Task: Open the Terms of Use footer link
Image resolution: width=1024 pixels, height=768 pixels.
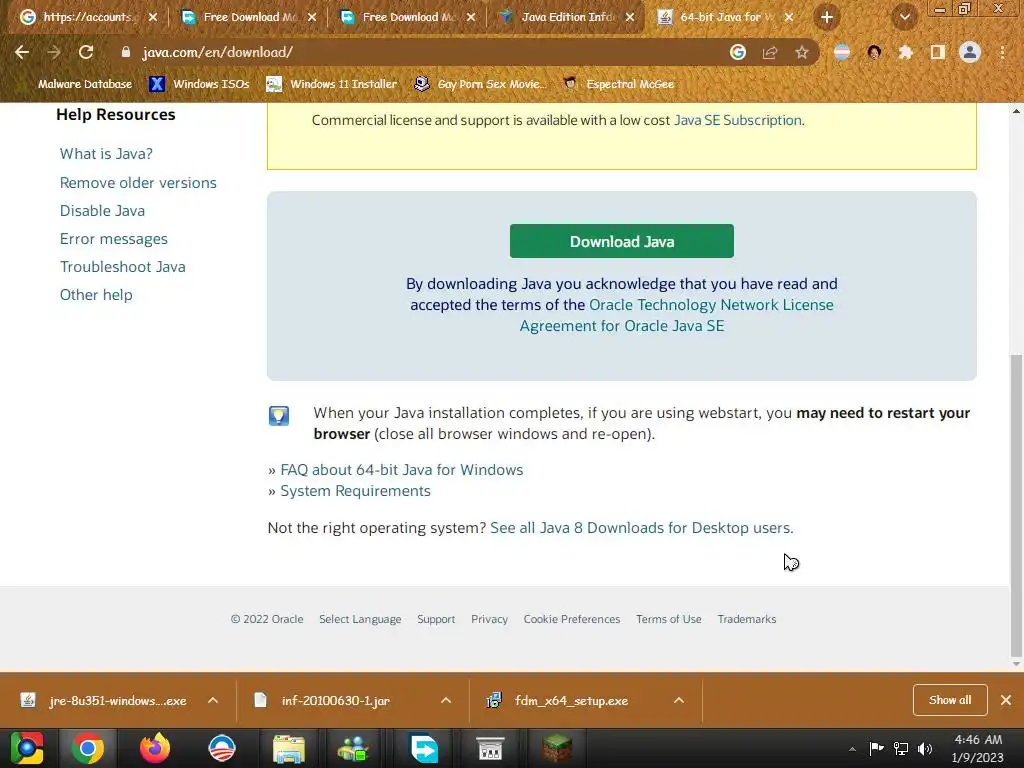Action: coord(669,619)
